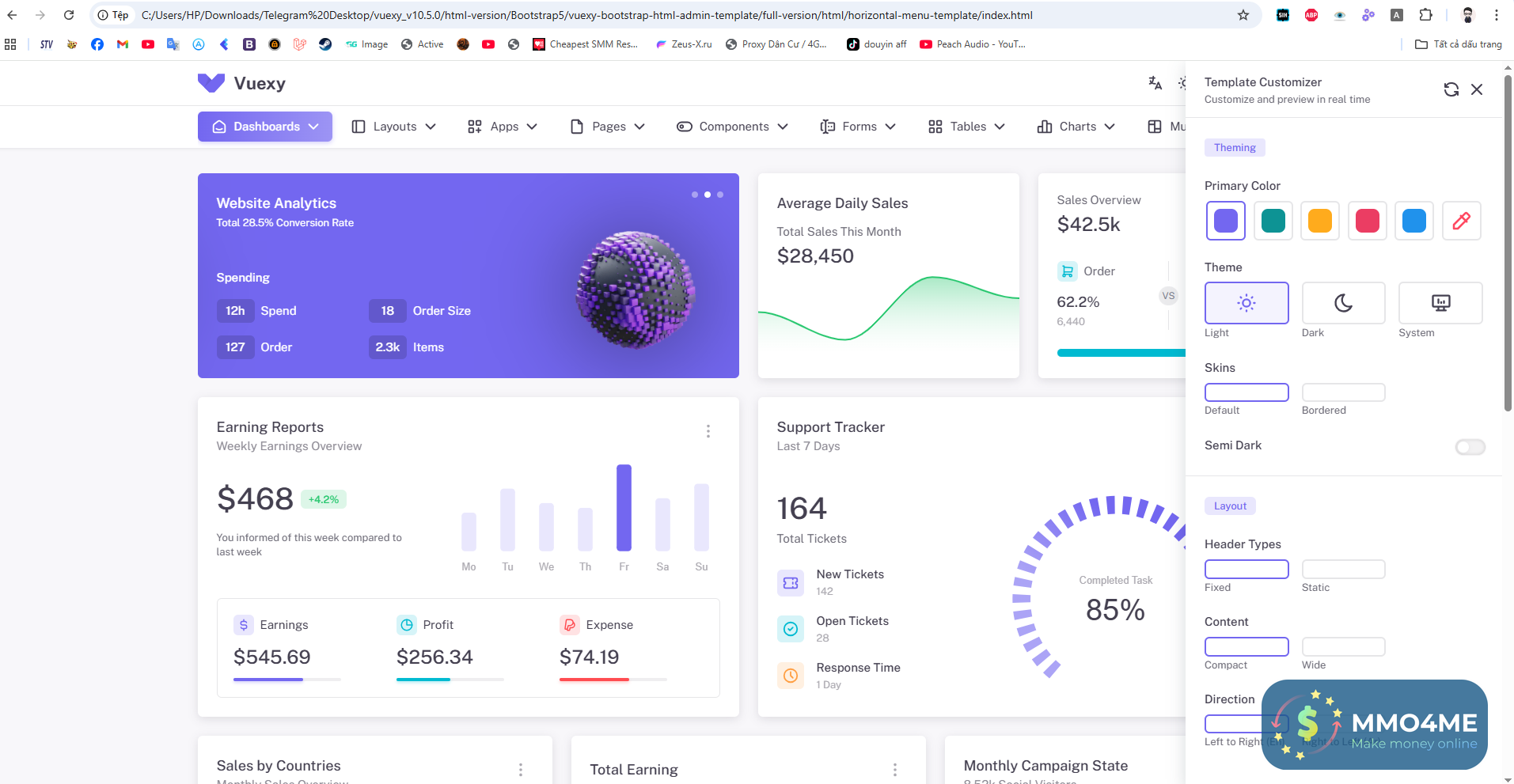
Task: Open the Zeus-X.ru bookmark
Action: pyautogui.click(x=684, y=44)
